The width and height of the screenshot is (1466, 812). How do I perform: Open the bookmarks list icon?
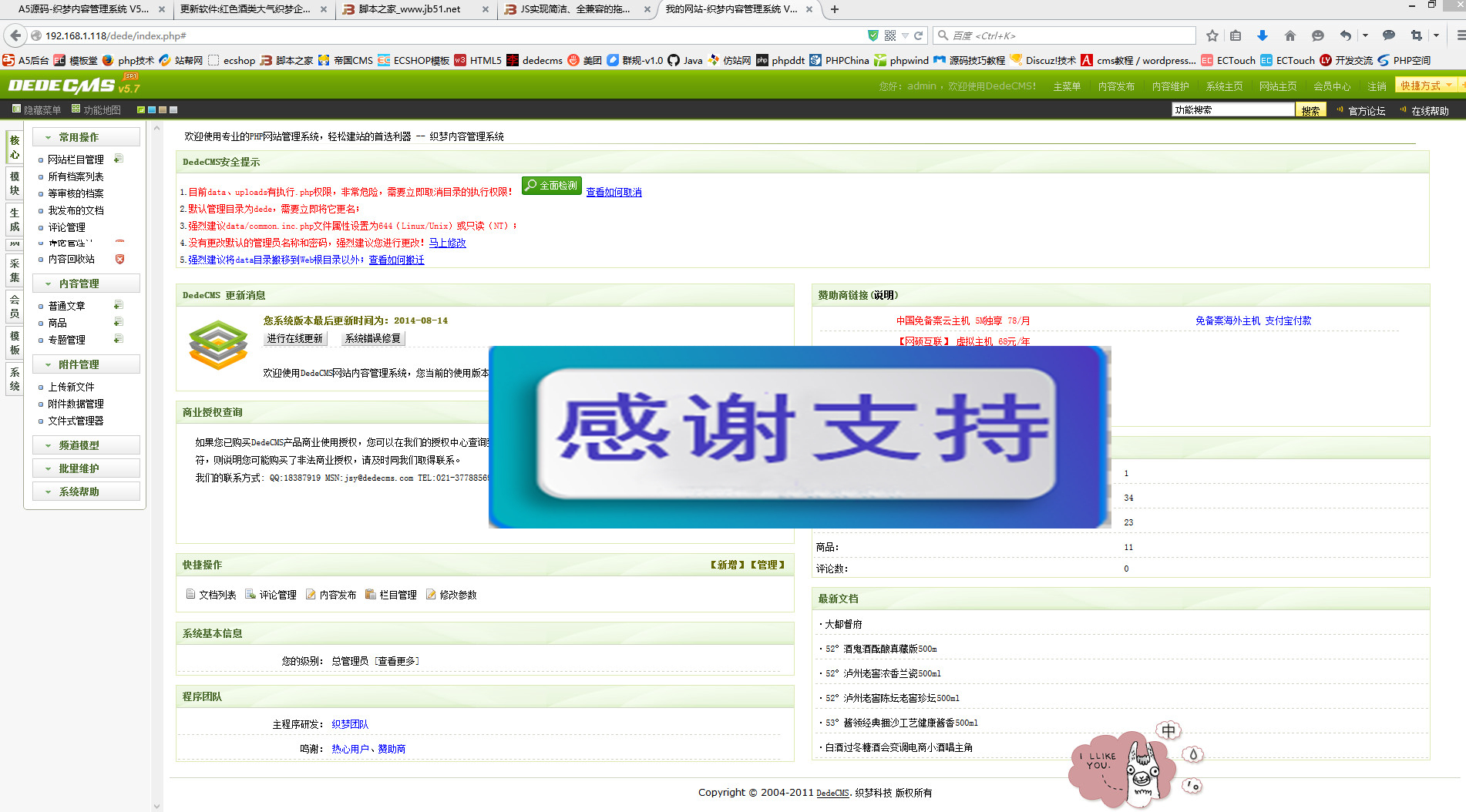tap(1236, 35)
